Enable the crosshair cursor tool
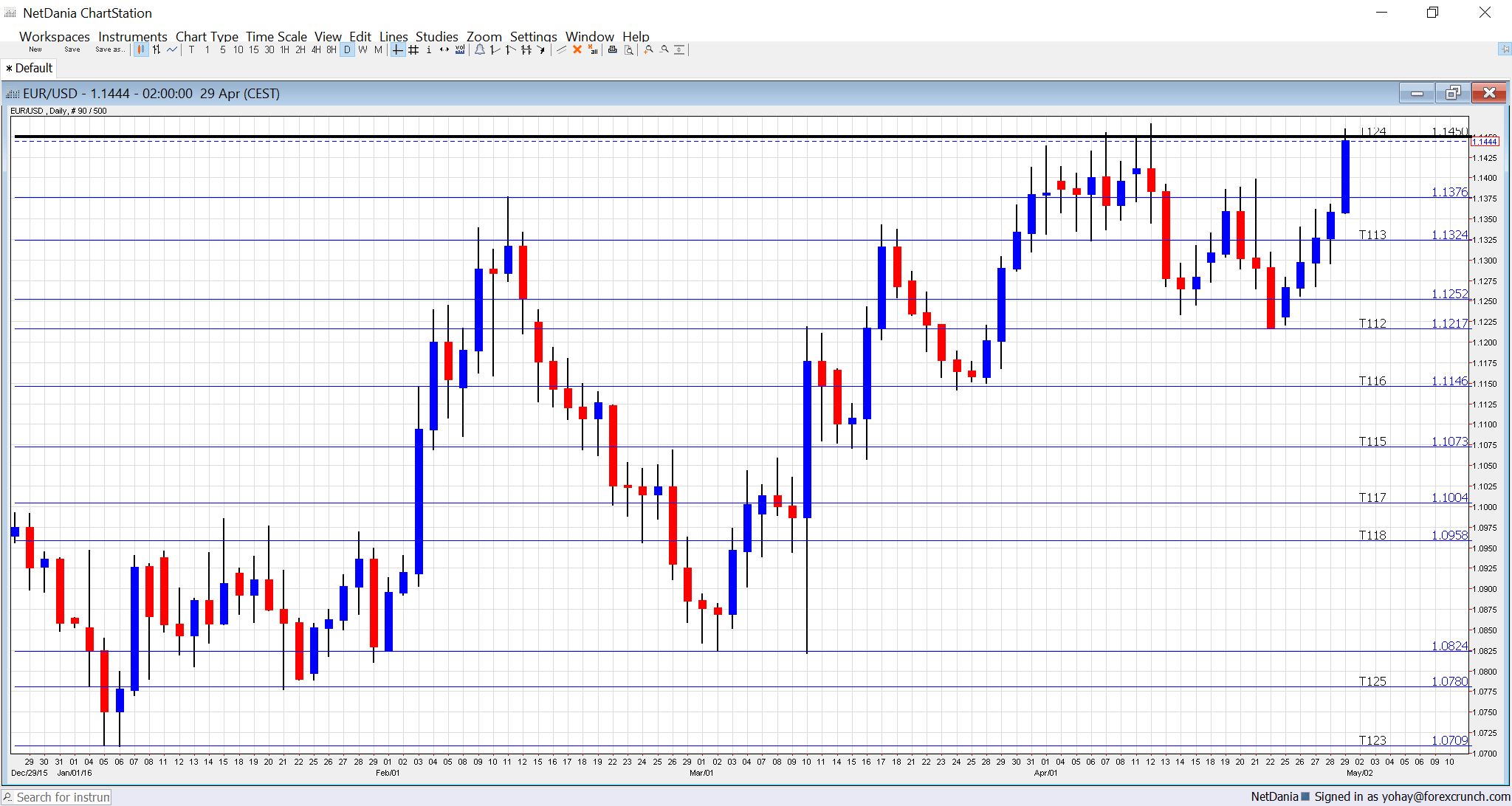1512x806 pixels. [396, 49]
